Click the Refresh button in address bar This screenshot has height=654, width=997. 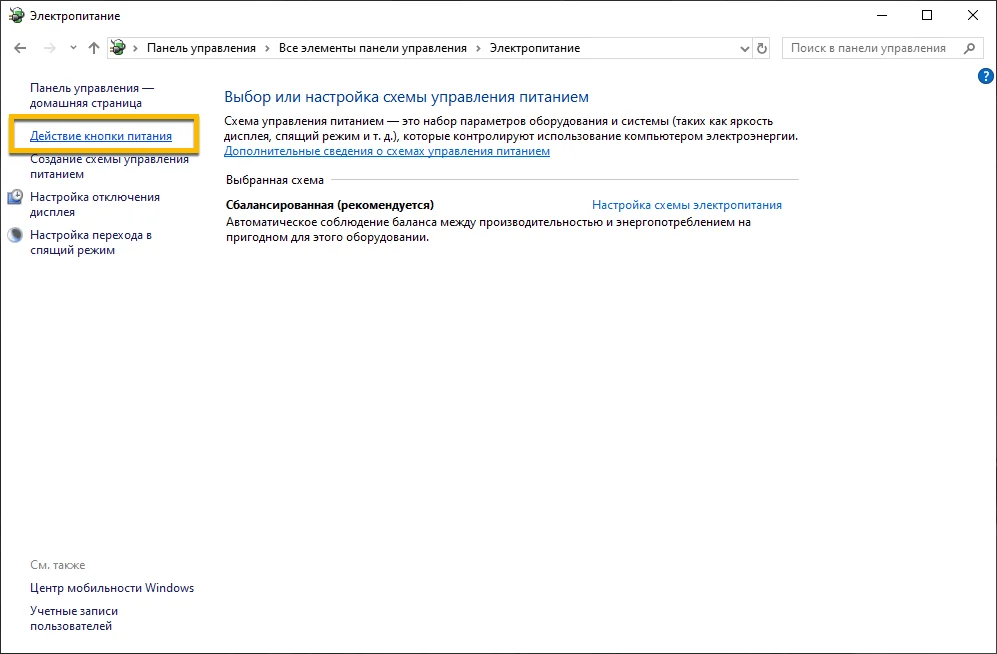tap(762, 48)
